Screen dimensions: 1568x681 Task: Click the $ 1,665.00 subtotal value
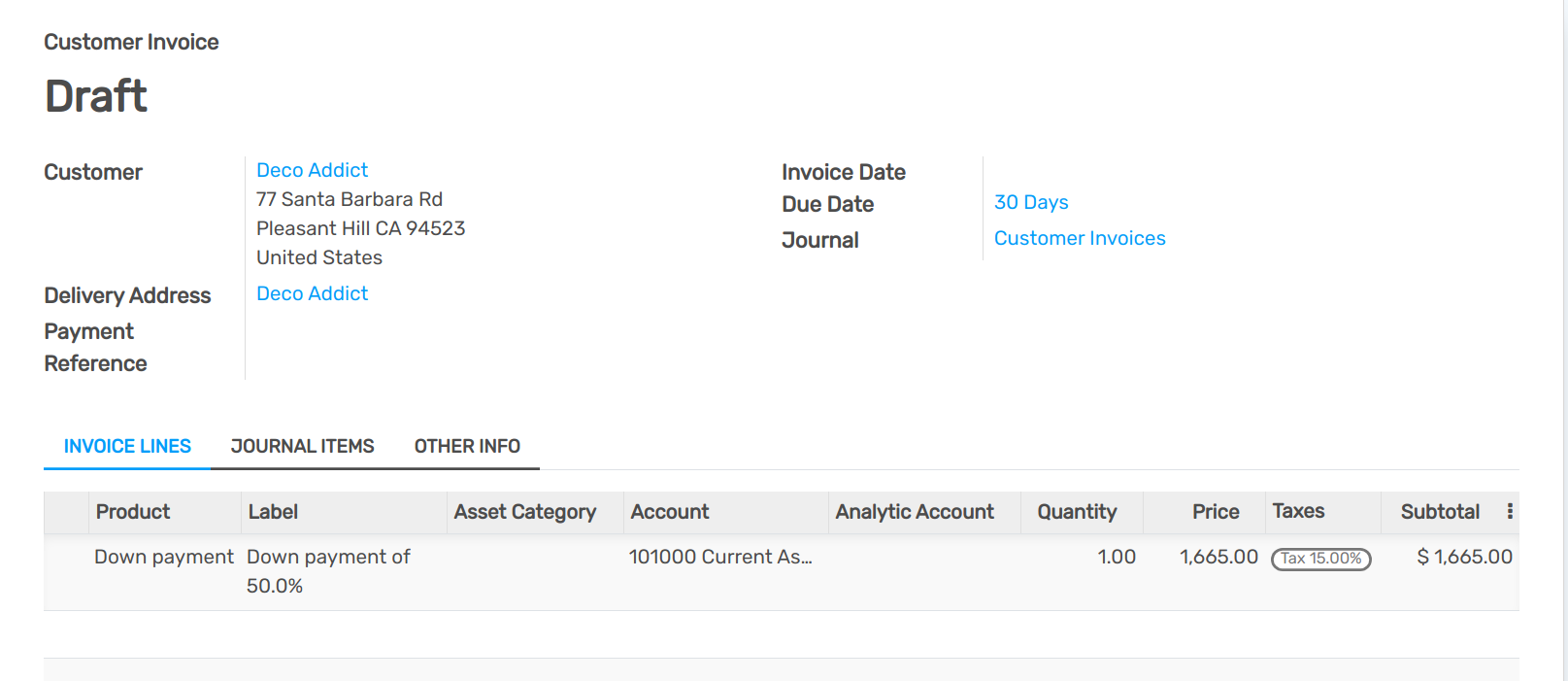(1464, 557)
